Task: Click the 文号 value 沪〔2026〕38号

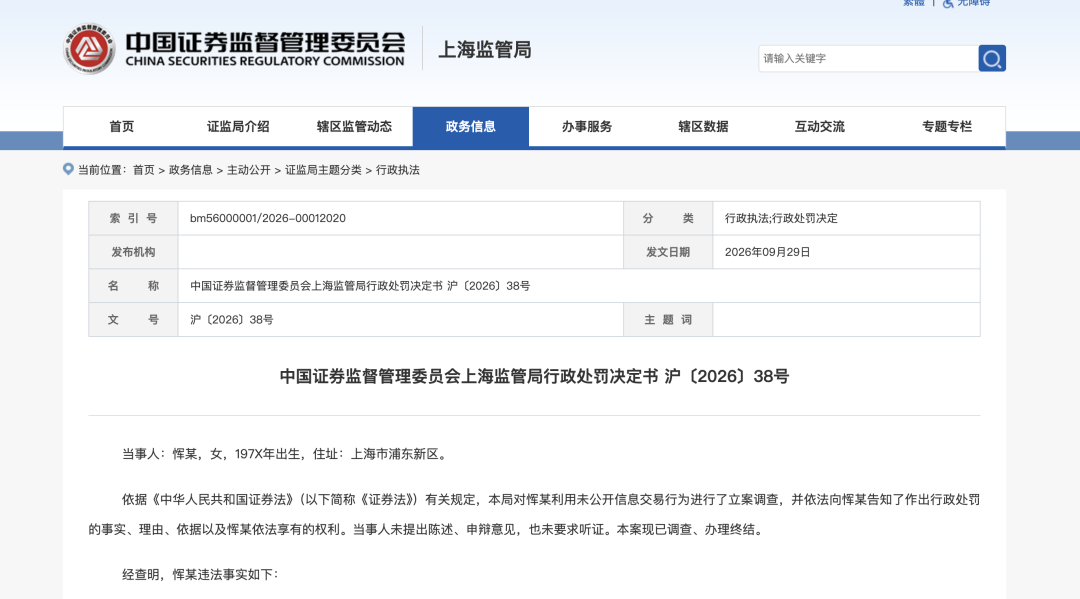Action: tap(231, 319)
